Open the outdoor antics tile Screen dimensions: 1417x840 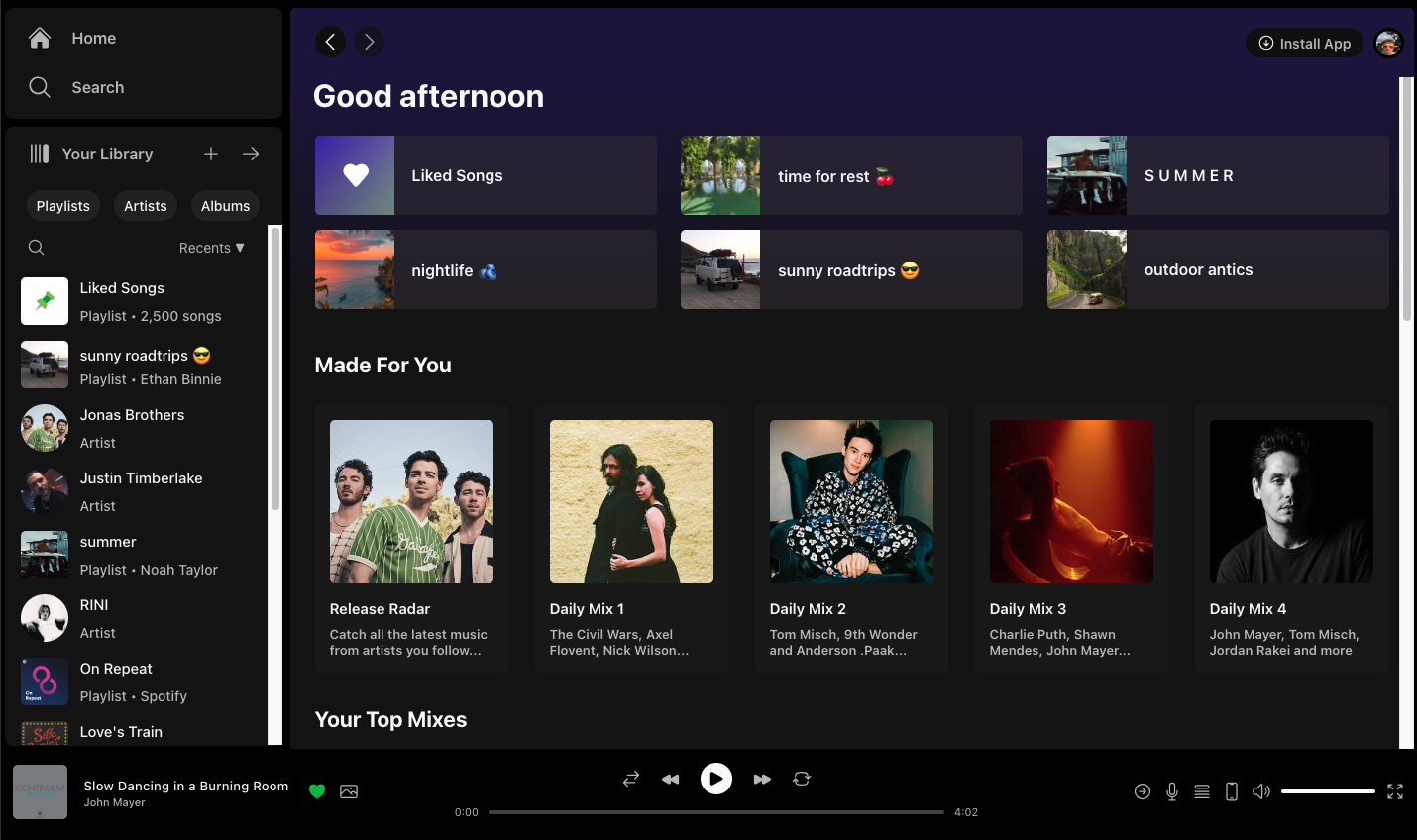tap(1218, 269)
